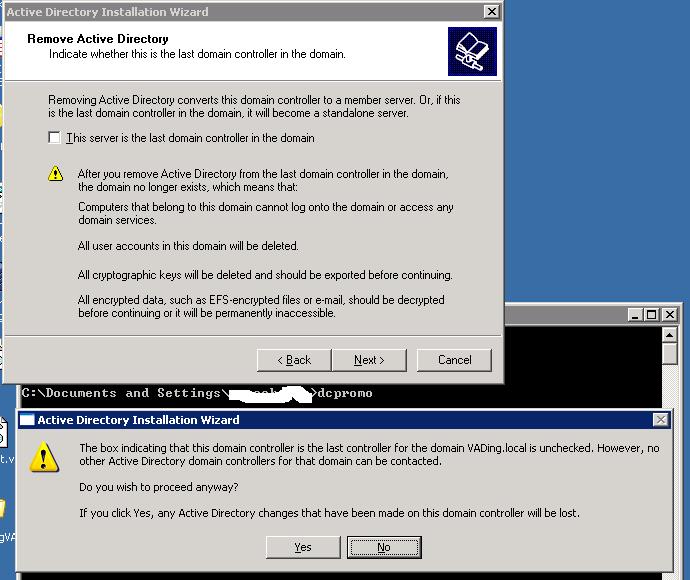Image resolution: width=690 pixels, height=580 pixels.
Task: Click the 'dcpromo' command text in console
Action: [345, 393]
